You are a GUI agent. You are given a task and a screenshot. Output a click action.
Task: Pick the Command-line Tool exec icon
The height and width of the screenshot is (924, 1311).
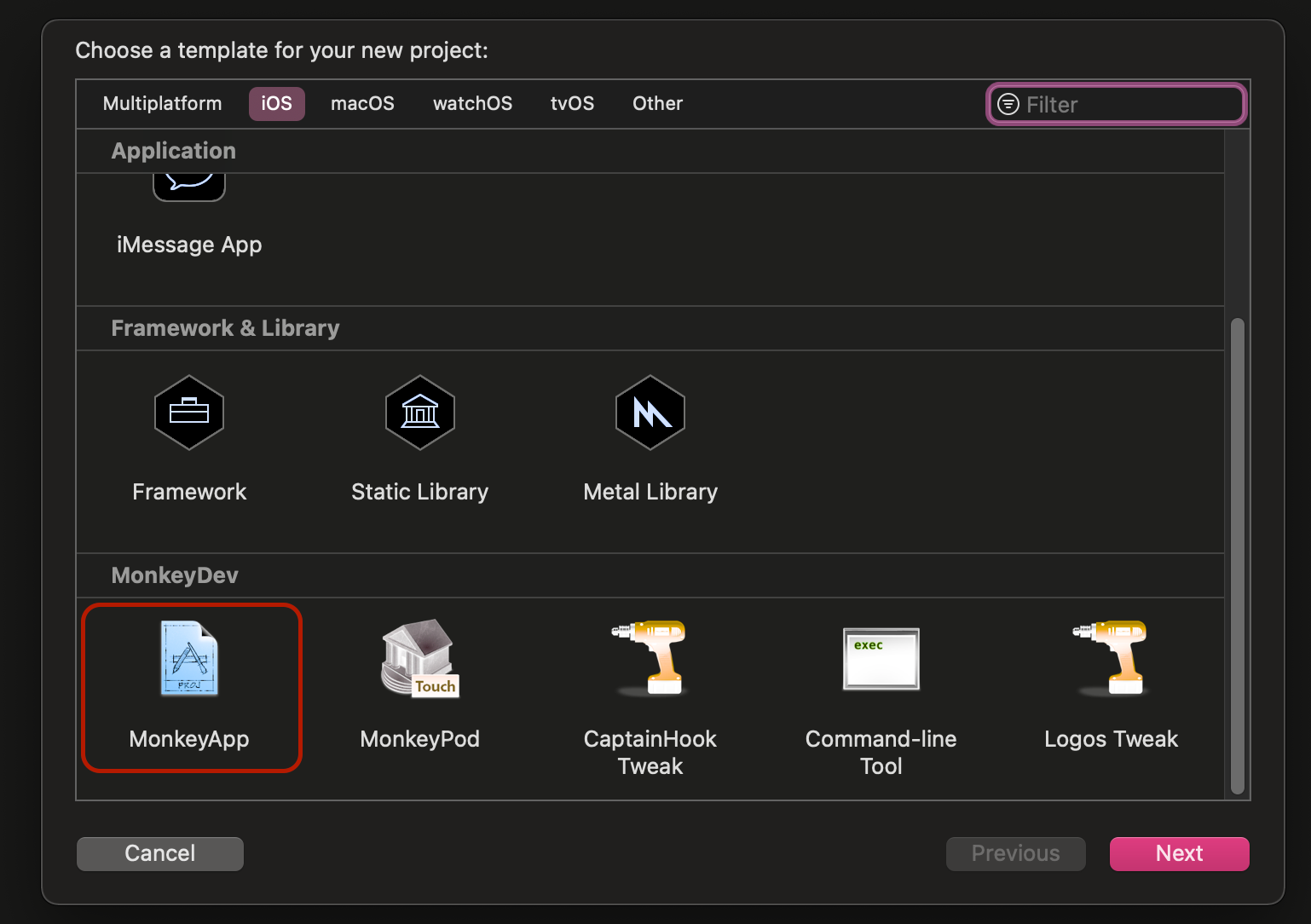point(881,658)
